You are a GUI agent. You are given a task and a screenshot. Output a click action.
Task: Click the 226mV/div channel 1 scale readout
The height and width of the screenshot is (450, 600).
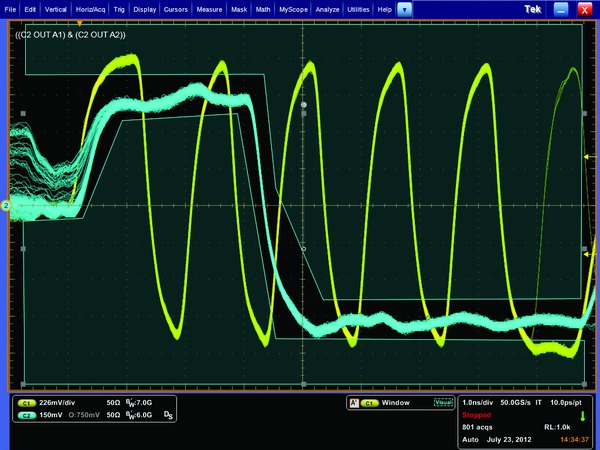(x=56, y=402)
